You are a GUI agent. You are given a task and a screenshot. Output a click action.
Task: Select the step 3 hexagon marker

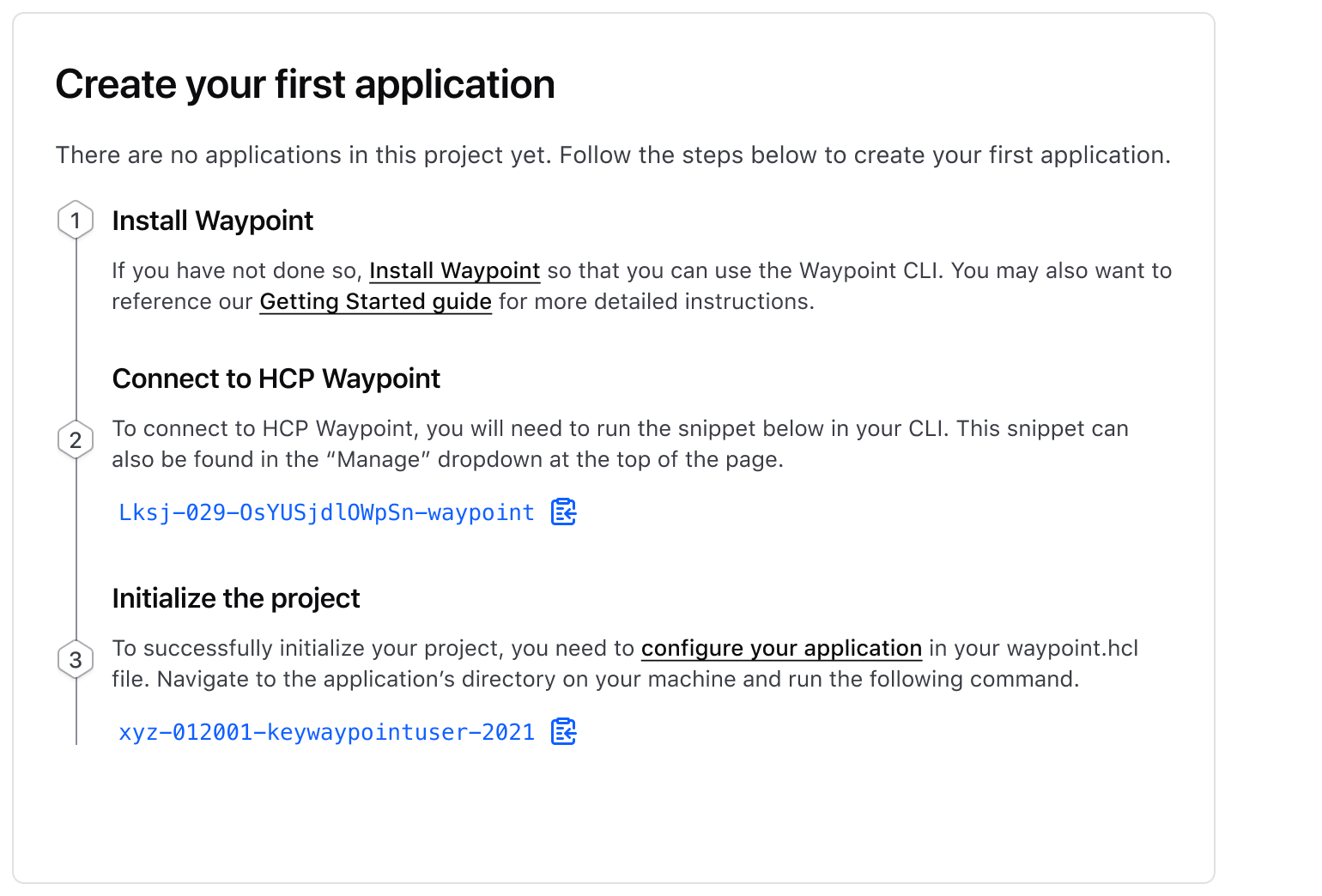click(76, 659)
